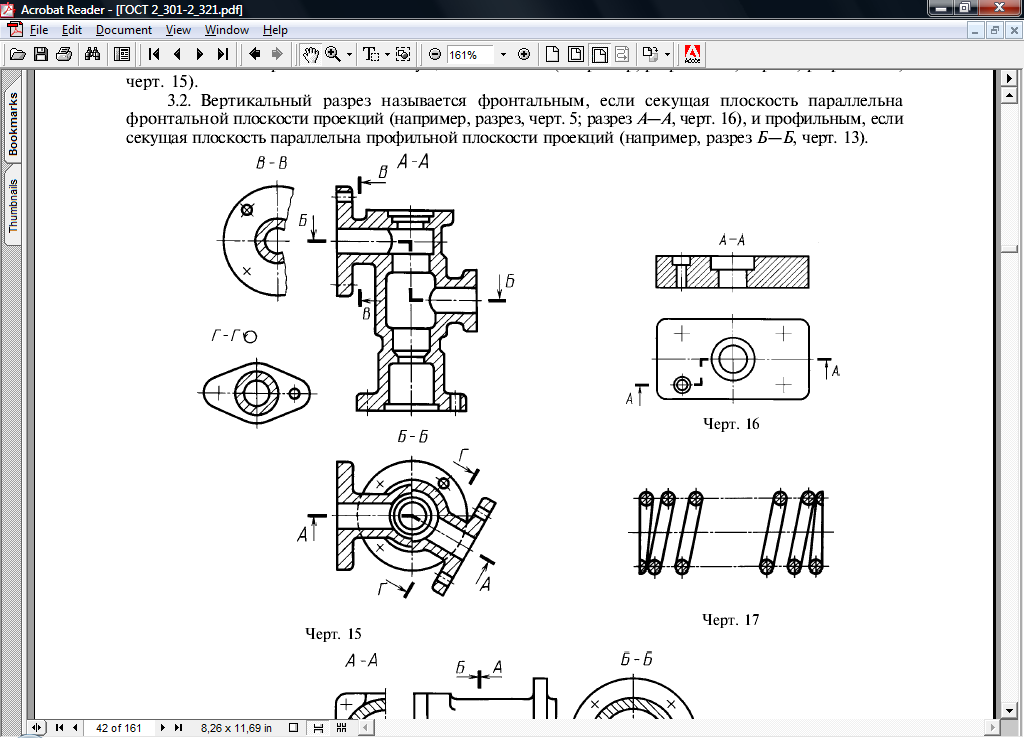Open the Edit menu

pos(72,30)
